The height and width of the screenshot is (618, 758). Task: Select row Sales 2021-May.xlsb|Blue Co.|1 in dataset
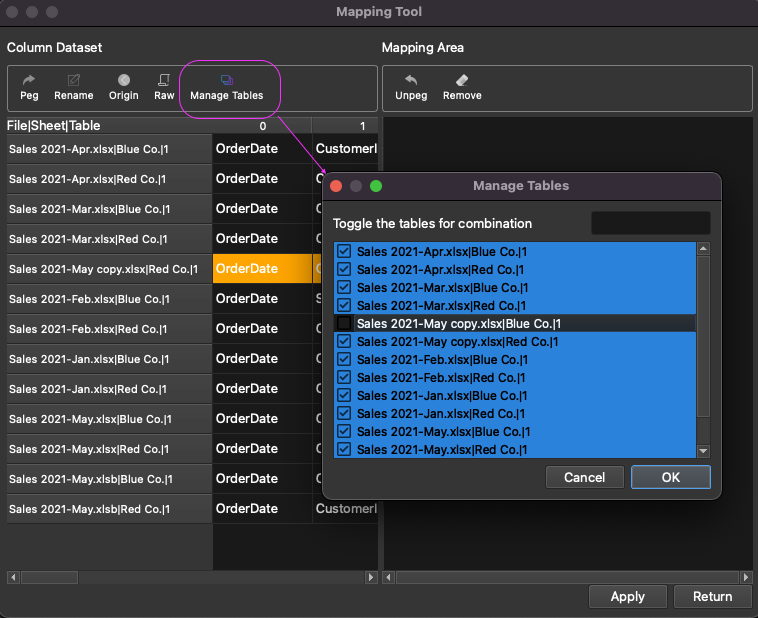click(109, 479)
